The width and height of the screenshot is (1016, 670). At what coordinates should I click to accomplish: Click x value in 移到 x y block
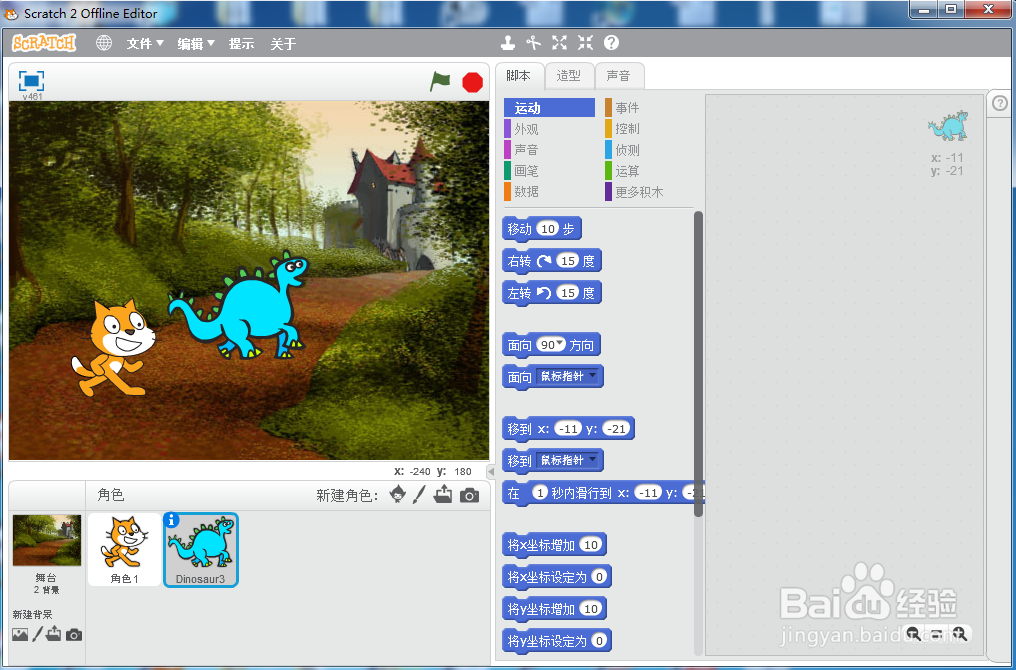click(x=568, y=428)
